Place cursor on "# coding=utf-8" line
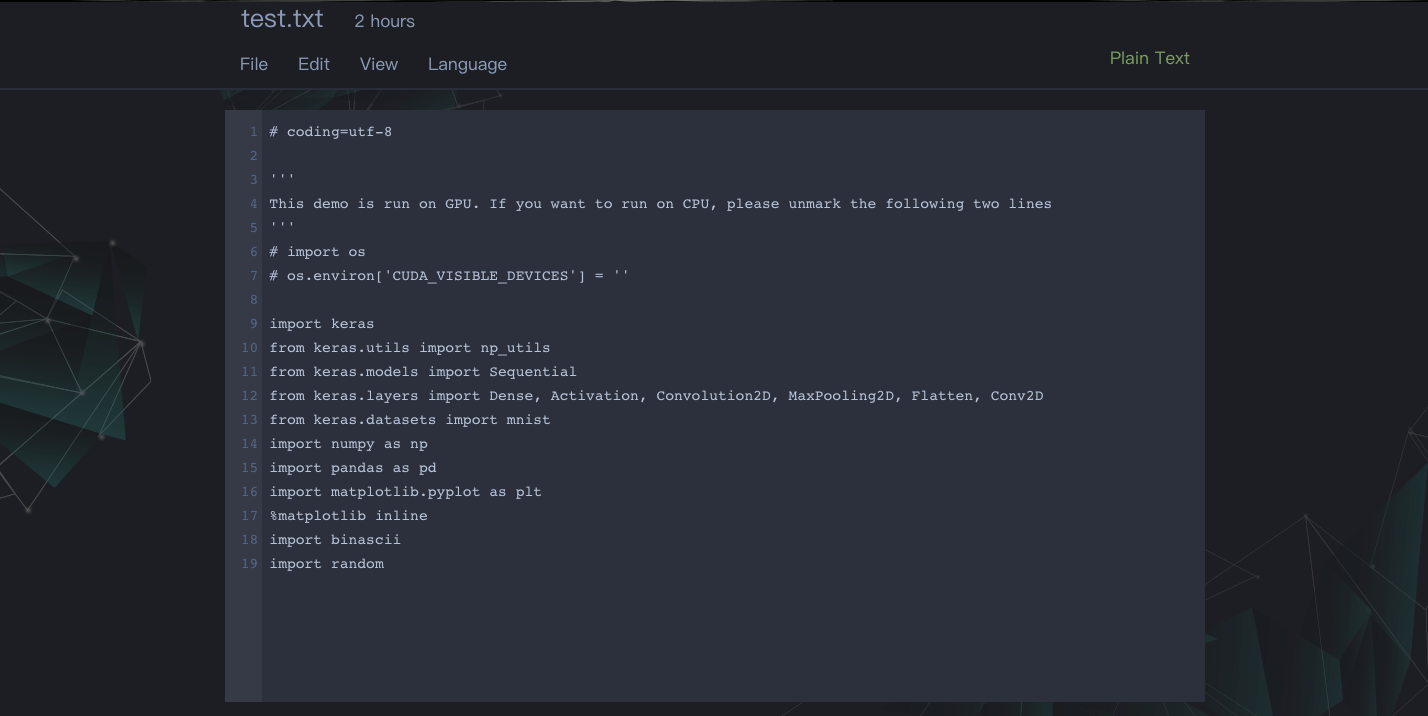 tap(330, 132)
